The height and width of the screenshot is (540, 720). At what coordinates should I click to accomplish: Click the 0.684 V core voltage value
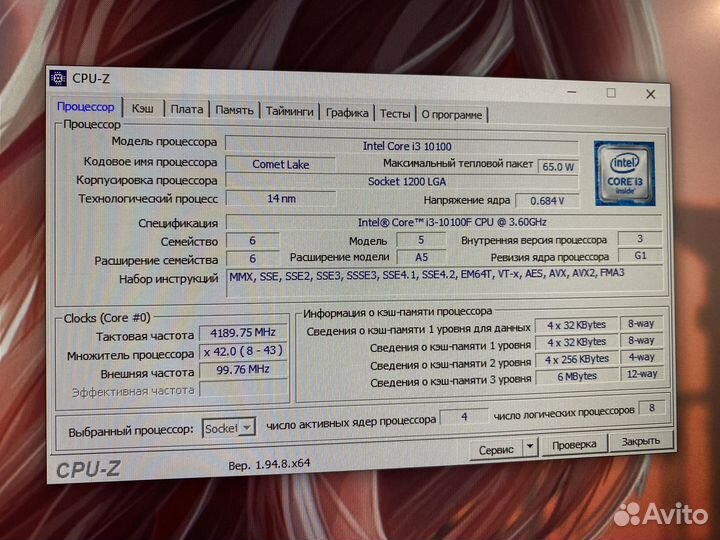click(547, 201)
